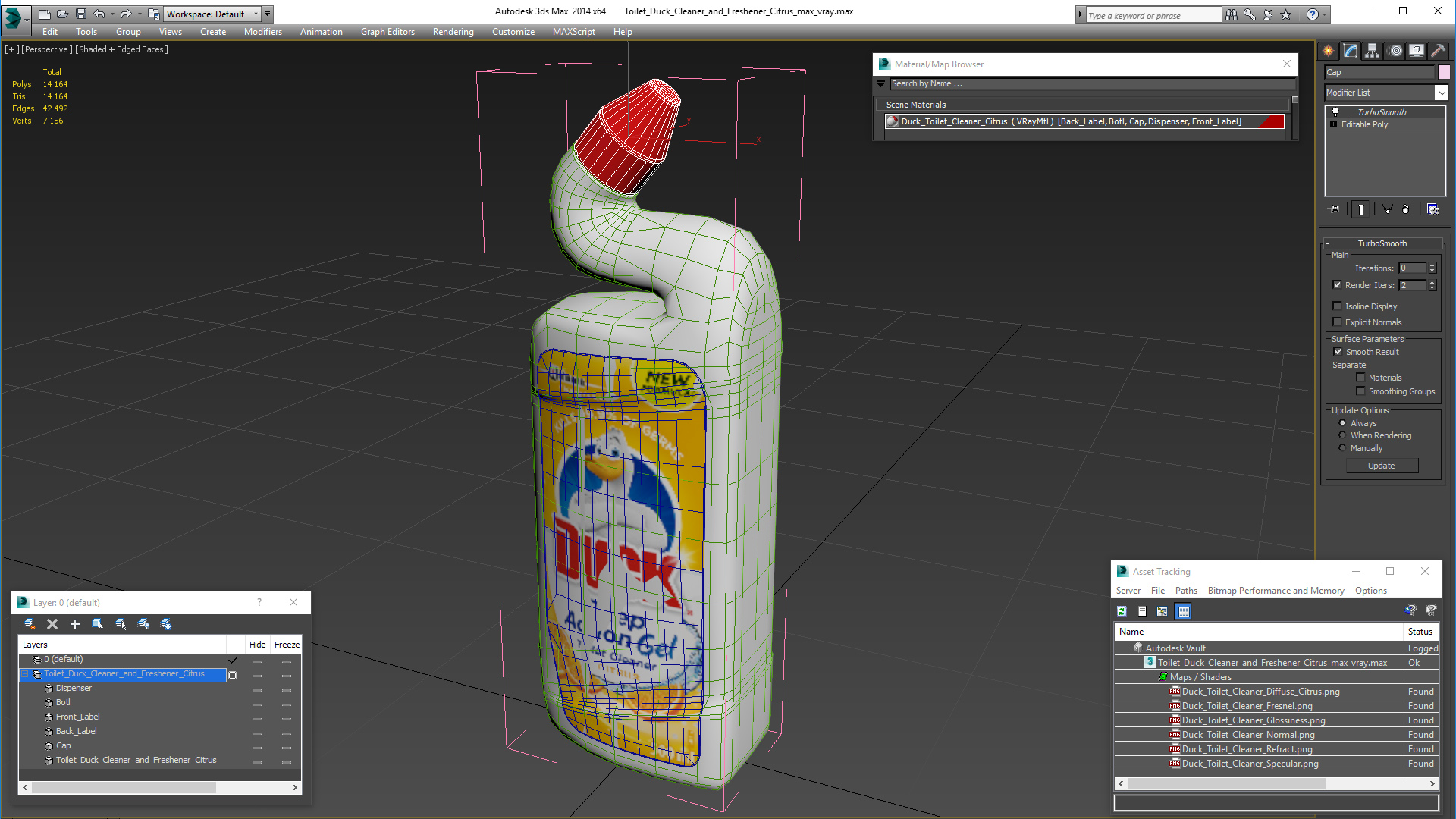The image size is (1456, 819).
Task: Open Configure Modifier Sets icon
Action: (x=1432, y=209)
